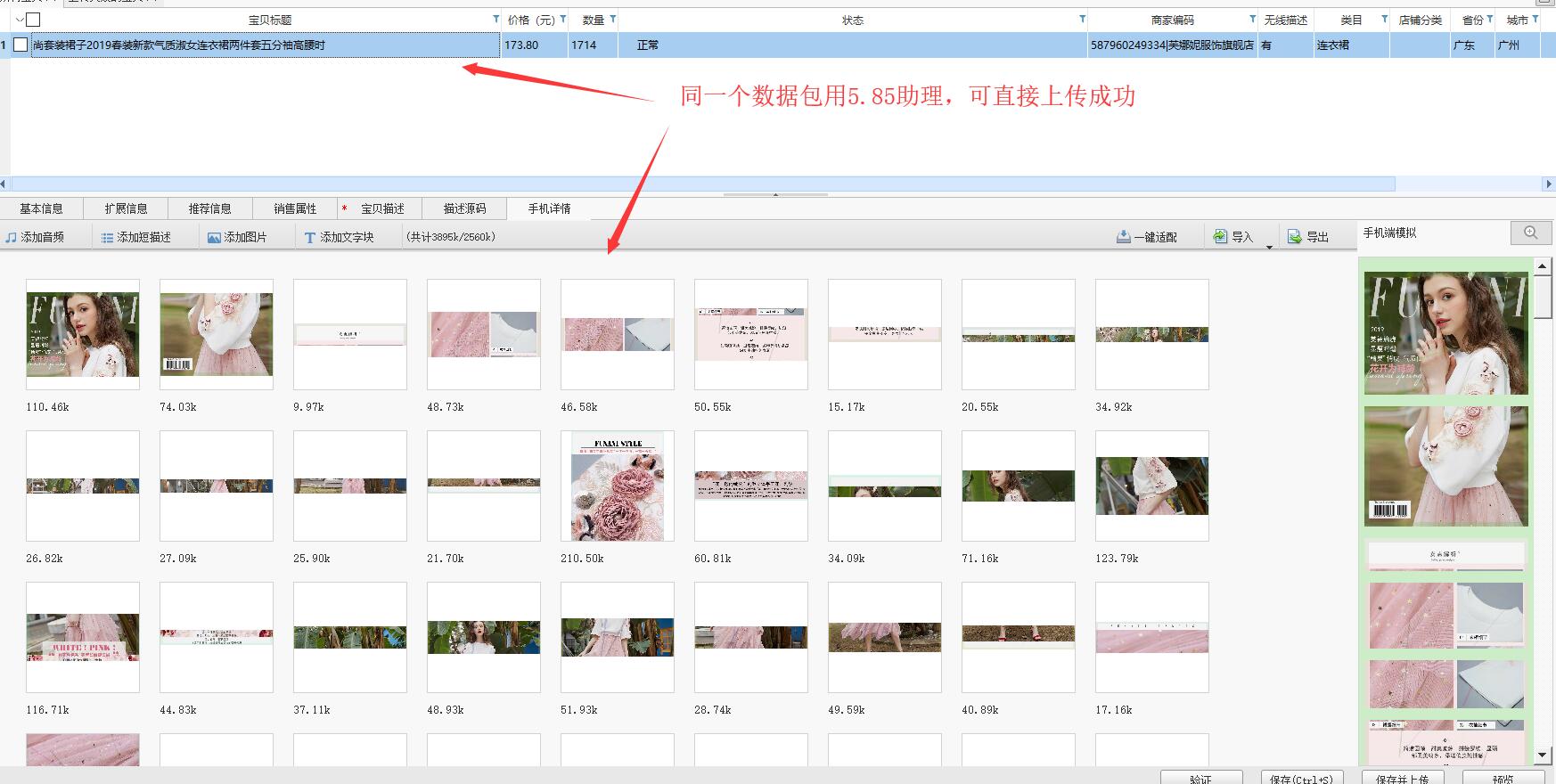Click the 导出 export icon
The image size is (1556, 784).
tap(1295, 237)
